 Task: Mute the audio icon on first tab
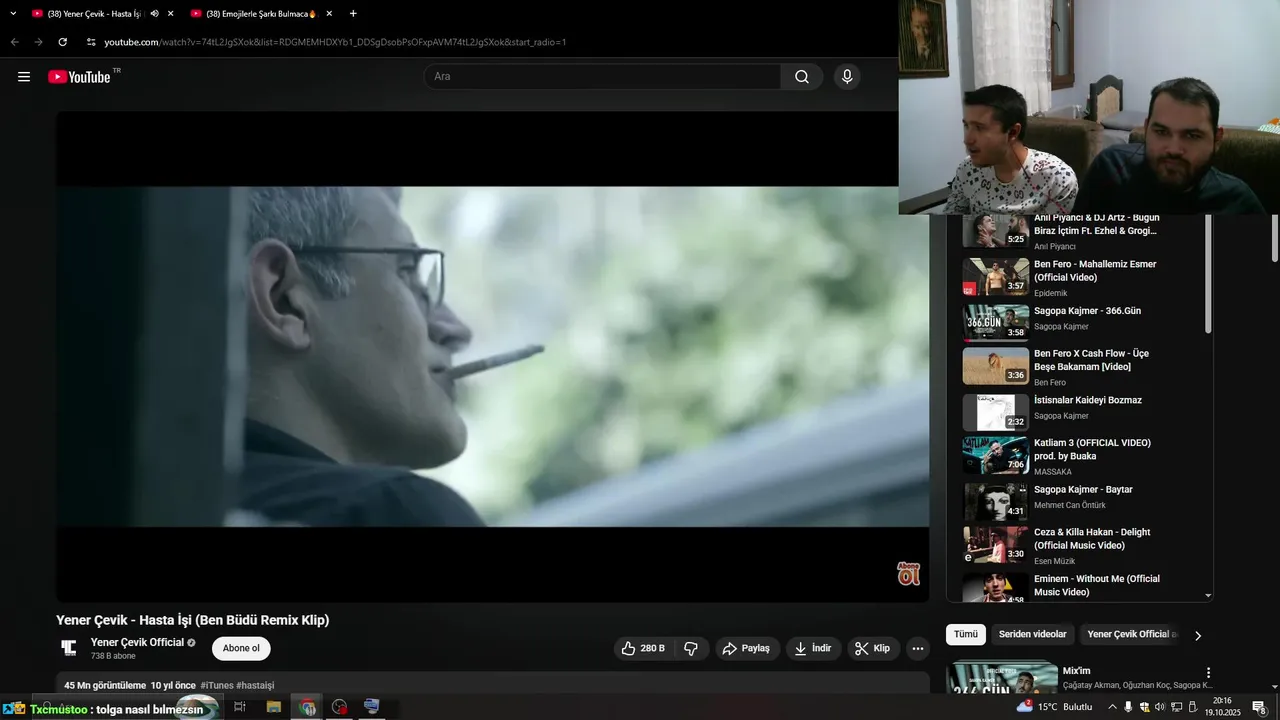[x=154, y=14]
